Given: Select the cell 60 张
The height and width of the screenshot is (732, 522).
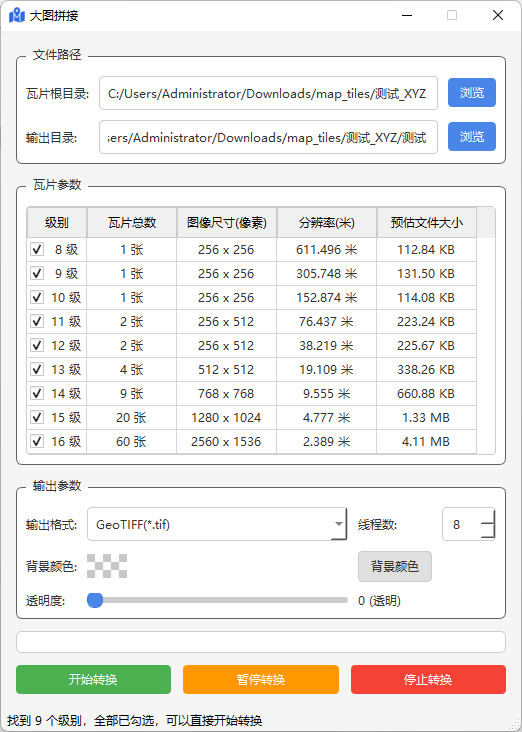Looking at the screenshot, I should click(132, 441).
